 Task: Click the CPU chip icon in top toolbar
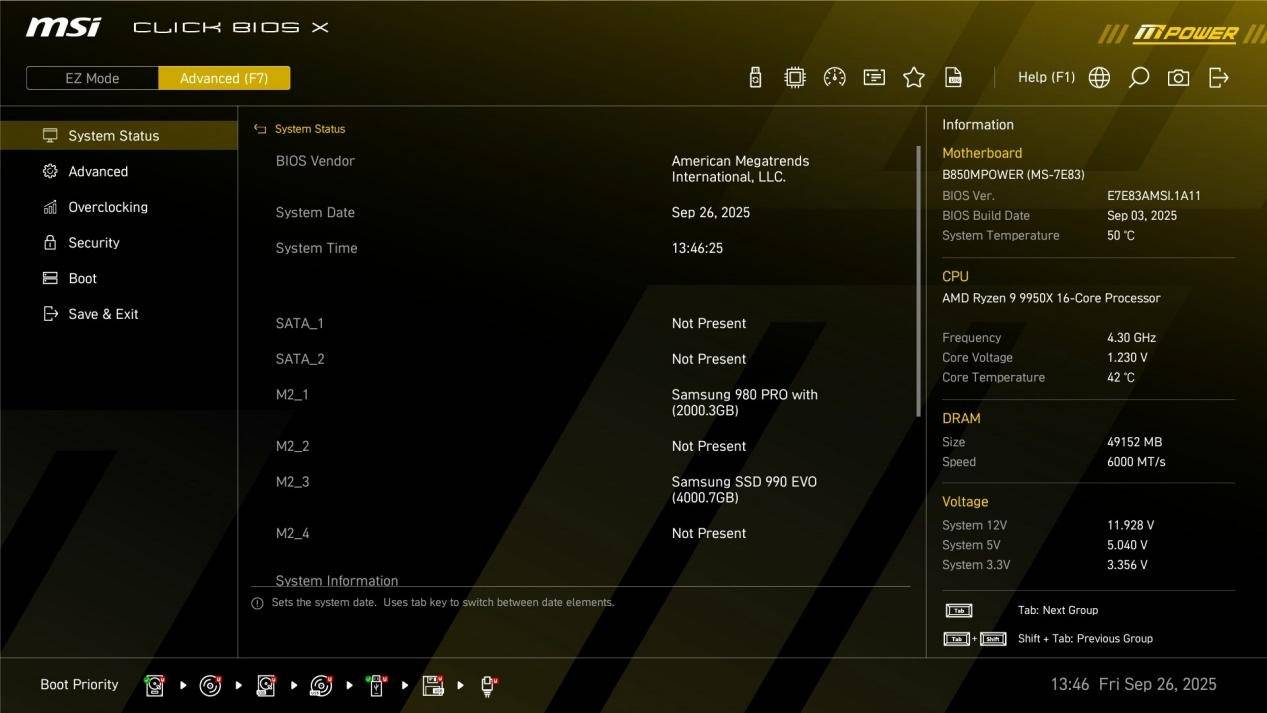(795, 78)
